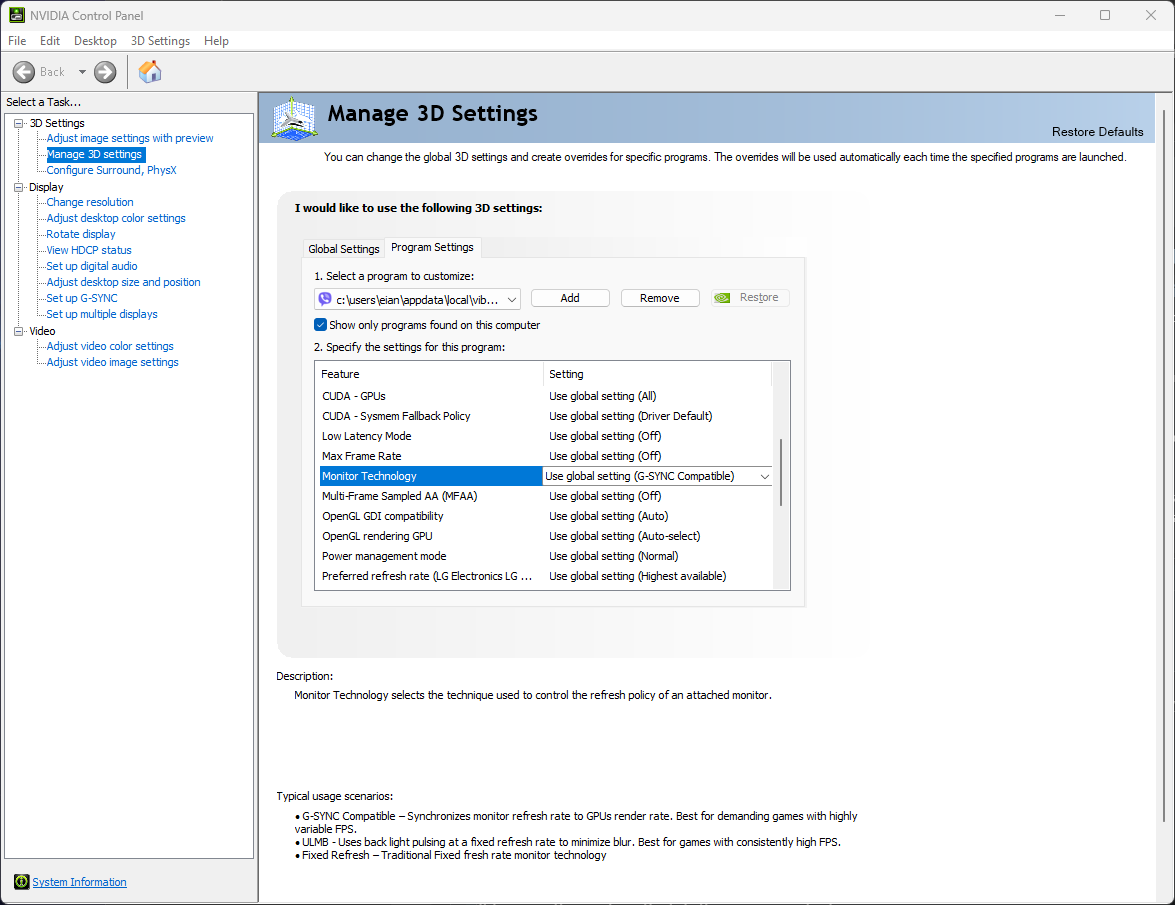1175x905 pixels.
Task: Click Low Latency Mode setting value (Off)
Action: click(x=605, y=436)
